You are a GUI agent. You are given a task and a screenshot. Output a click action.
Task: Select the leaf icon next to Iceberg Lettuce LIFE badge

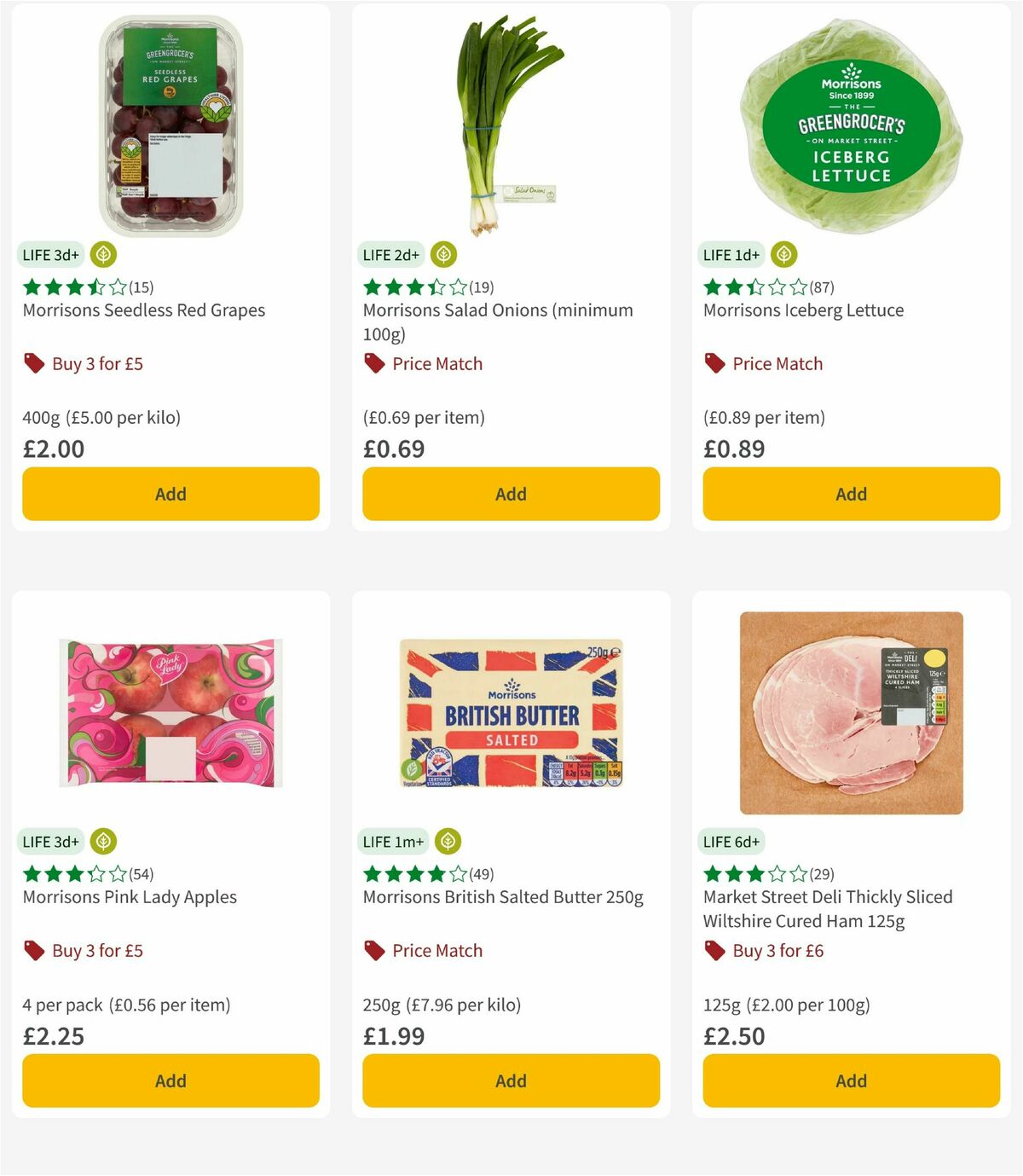(783, 254)
